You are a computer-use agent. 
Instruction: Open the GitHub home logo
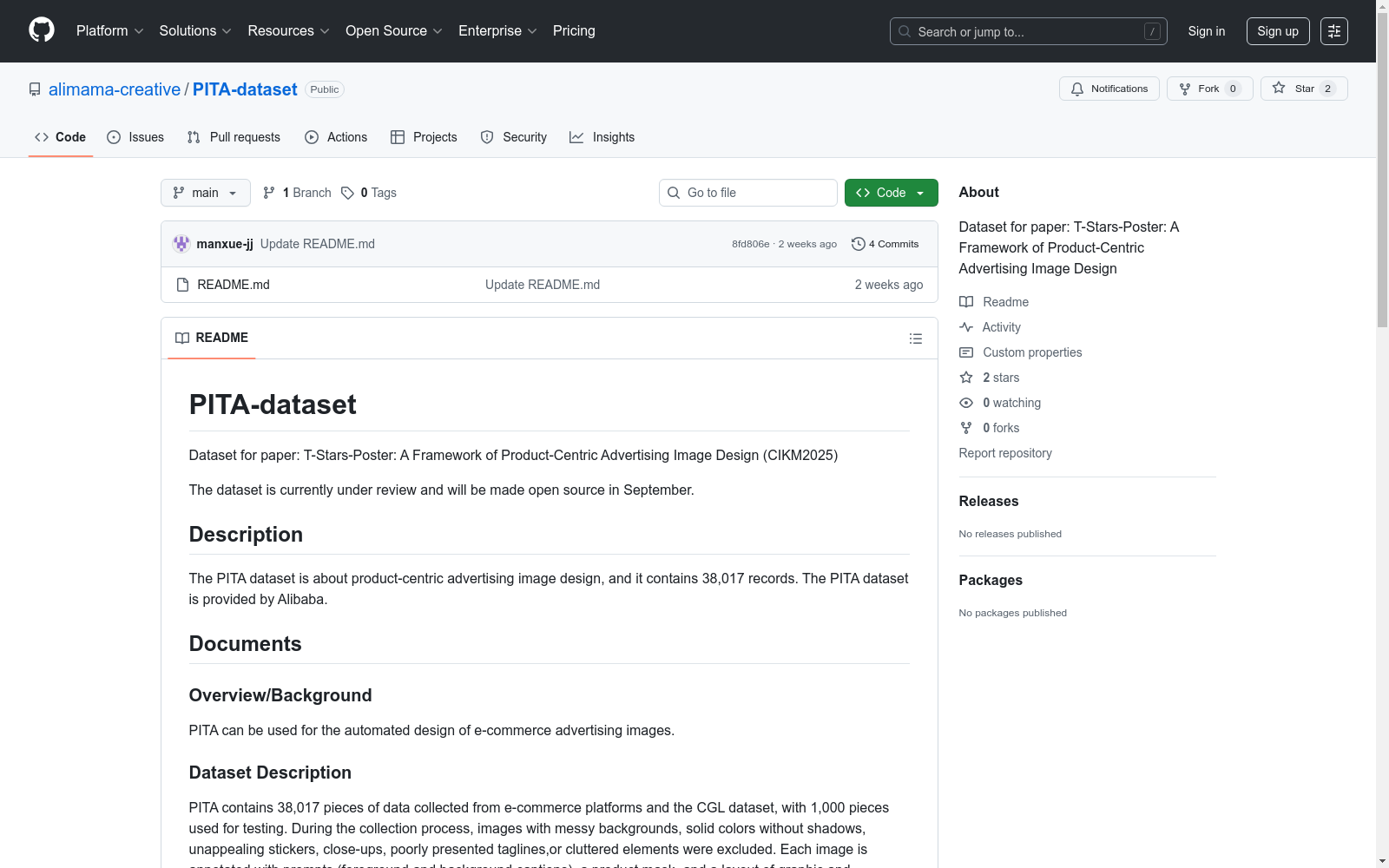[42, 30]
